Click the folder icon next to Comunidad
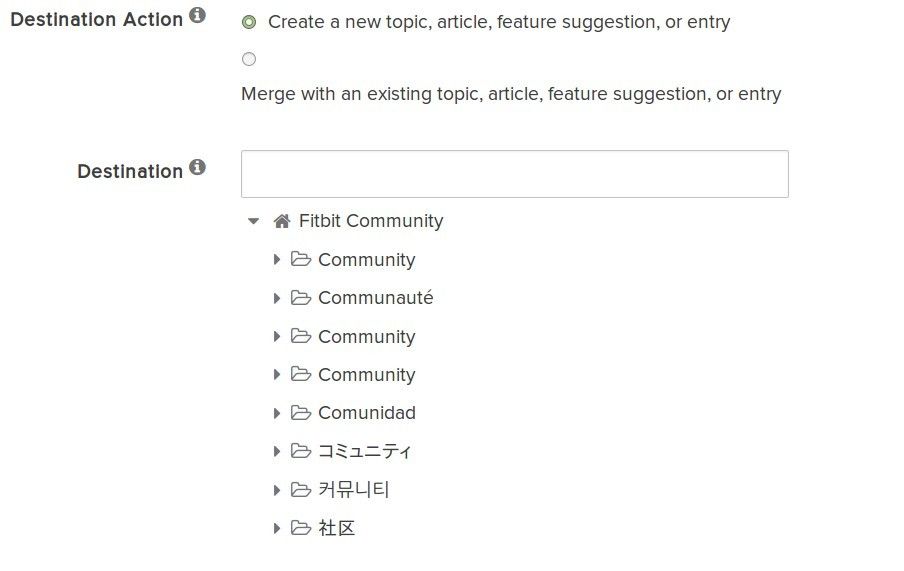The height and width of the screenshot is (571, 904). [300, 412]
